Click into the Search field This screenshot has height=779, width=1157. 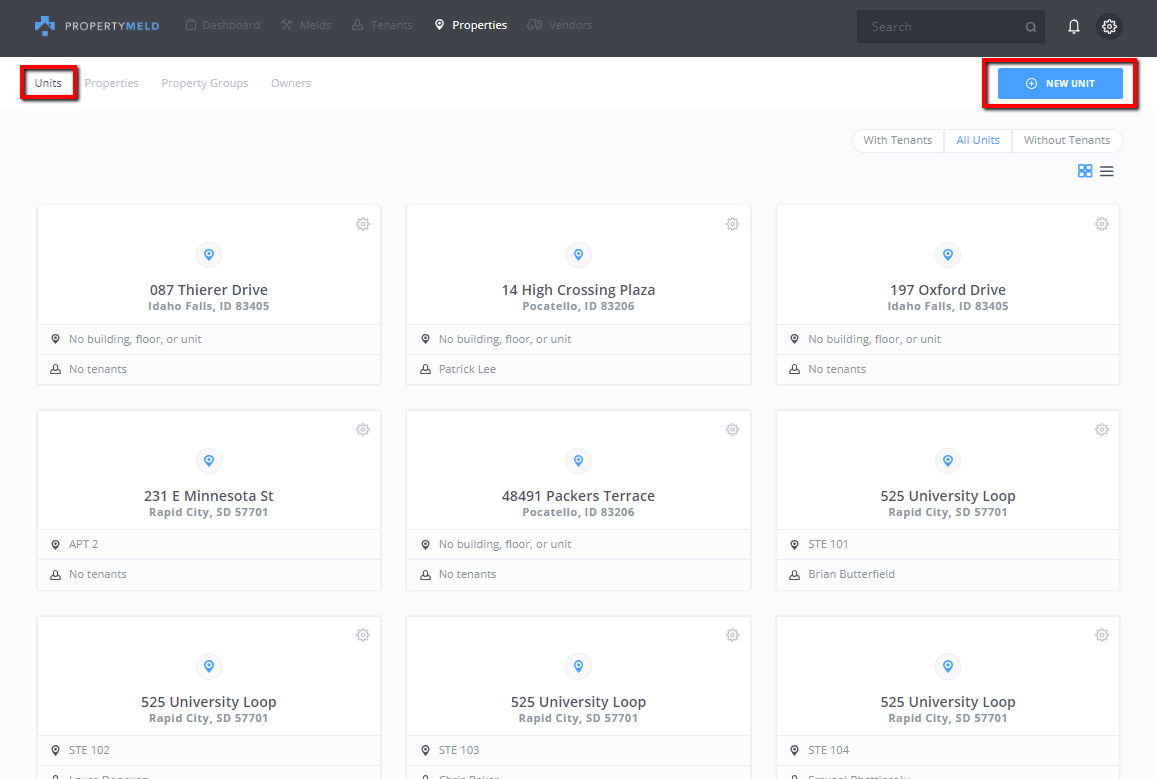point(940,27)
